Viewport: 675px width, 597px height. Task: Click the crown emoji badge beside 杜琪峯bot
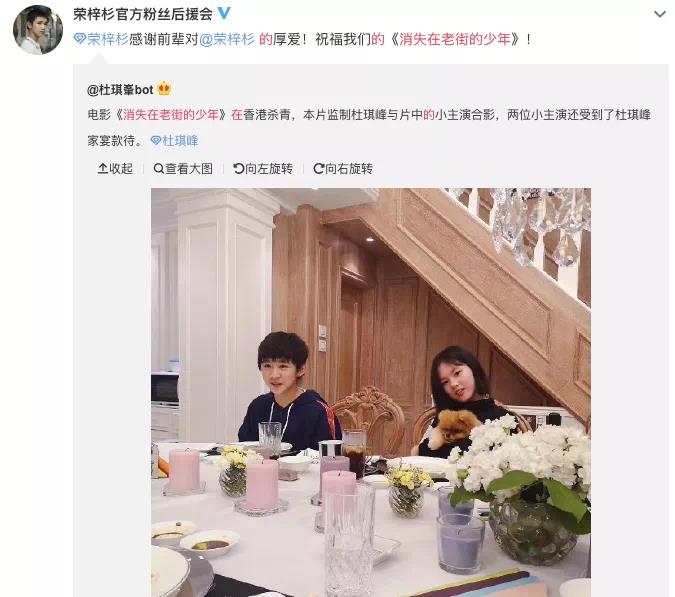164,89
